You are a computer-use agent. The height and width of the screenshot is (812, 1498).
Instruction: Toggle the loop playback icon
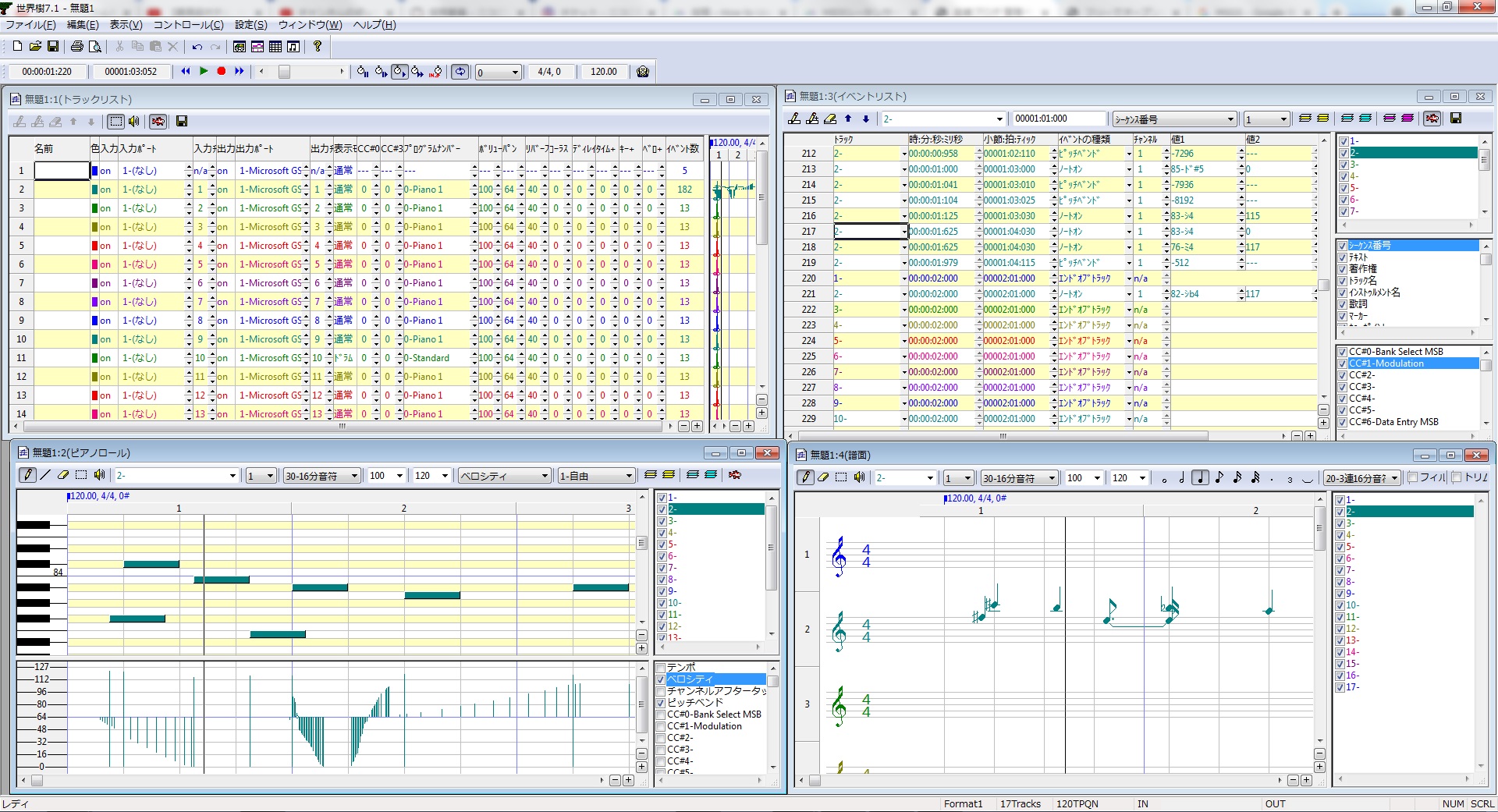point(460,72)
